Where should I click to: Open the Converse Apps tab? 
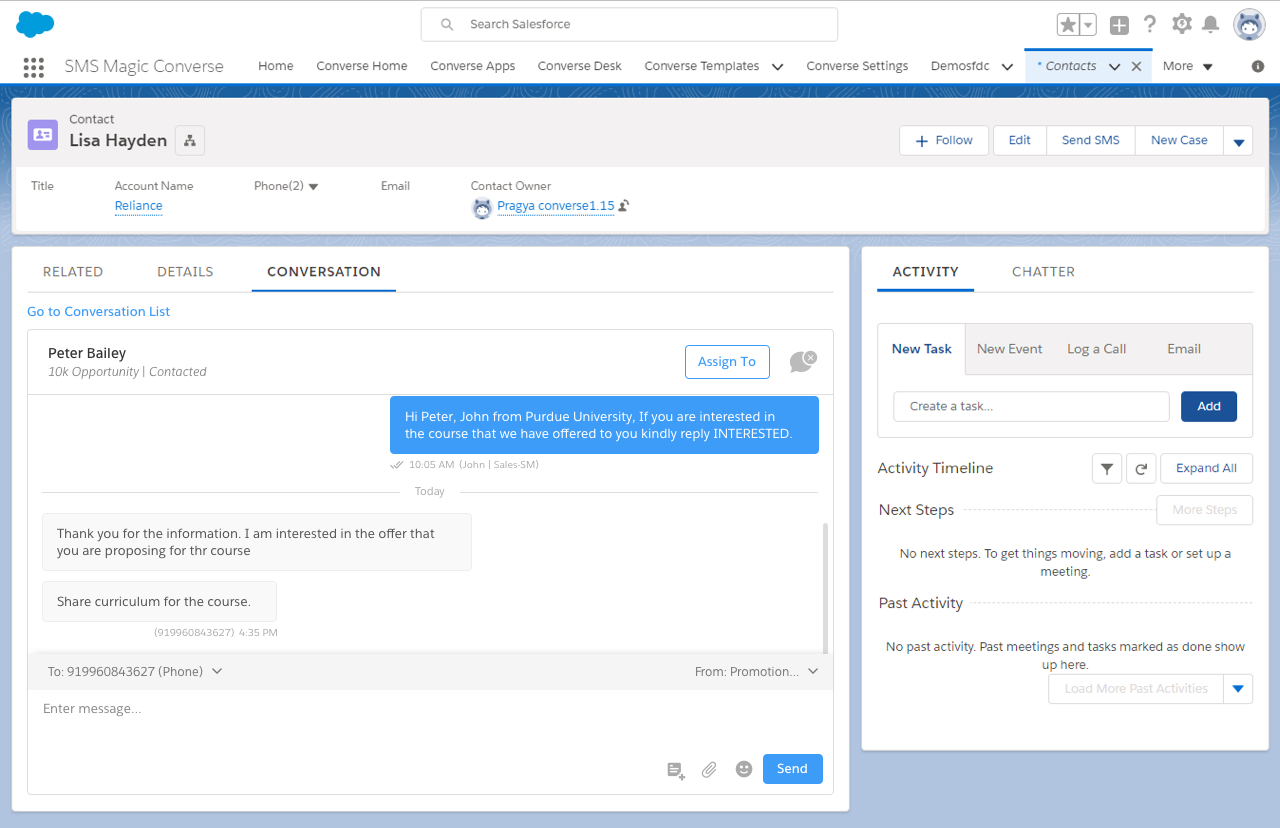(473, 66)
